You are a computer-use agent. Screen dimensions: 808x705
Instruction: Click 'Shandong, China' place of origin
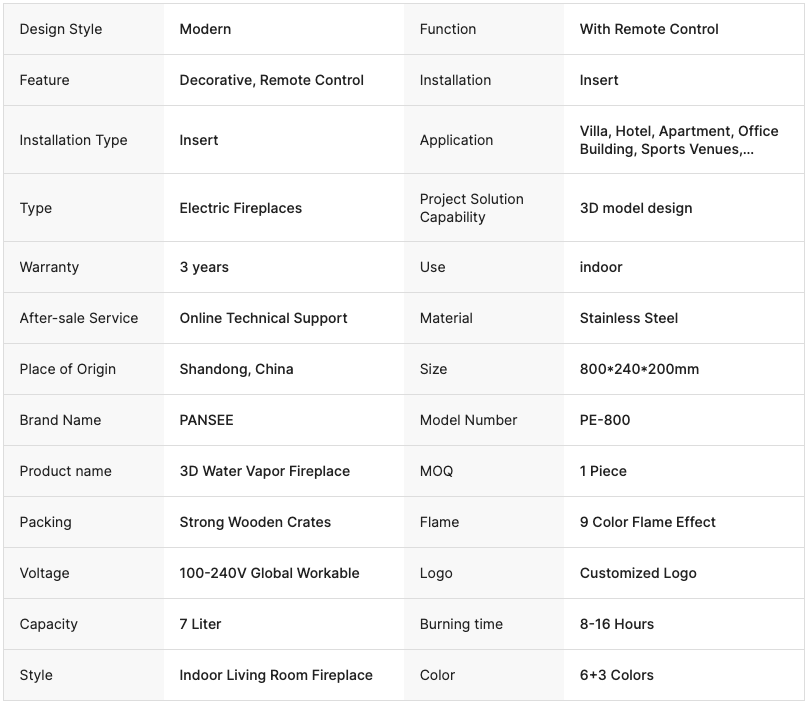point(236,369)
